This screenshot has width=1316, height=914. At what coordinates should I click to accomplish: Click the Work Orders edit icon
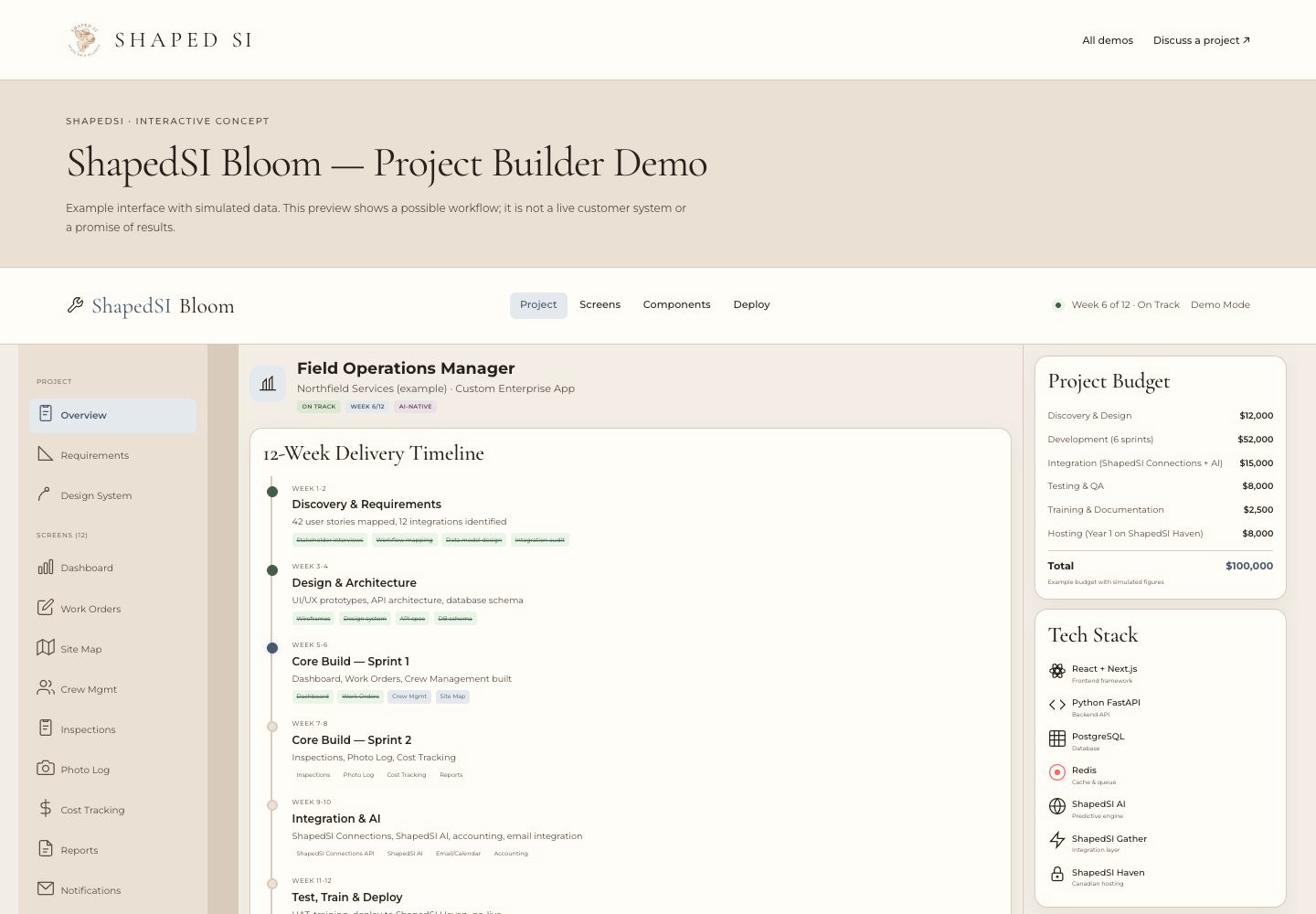click(46, 608)
